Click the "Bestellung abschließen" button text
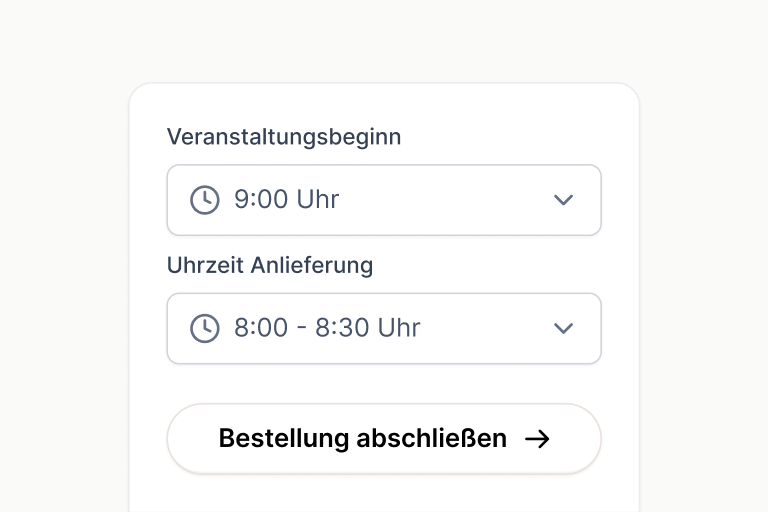Screen dimensions: 768x512 pos(362,439)
